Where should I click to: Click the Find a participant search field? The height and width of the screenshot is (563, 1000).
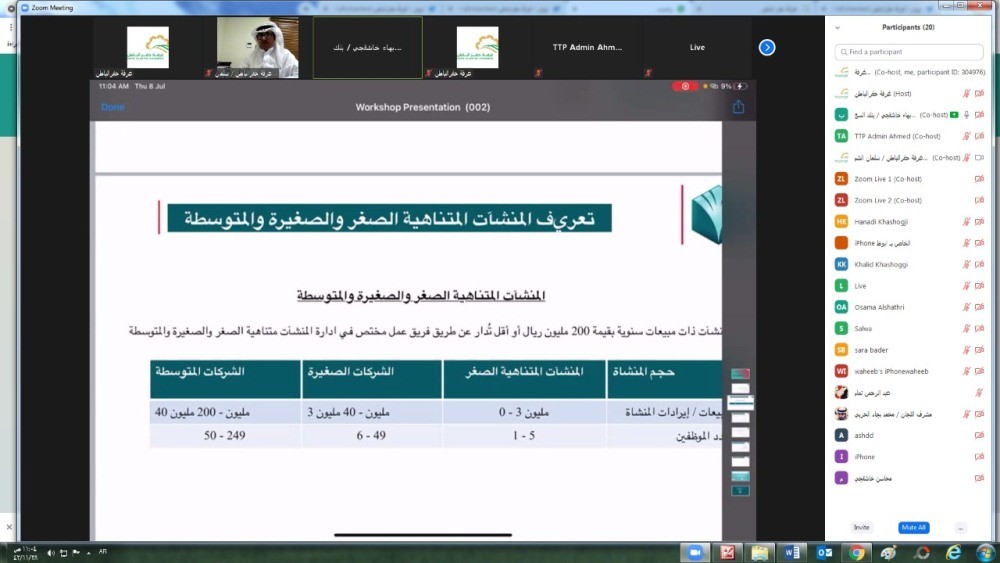click(x=908, y=52)
